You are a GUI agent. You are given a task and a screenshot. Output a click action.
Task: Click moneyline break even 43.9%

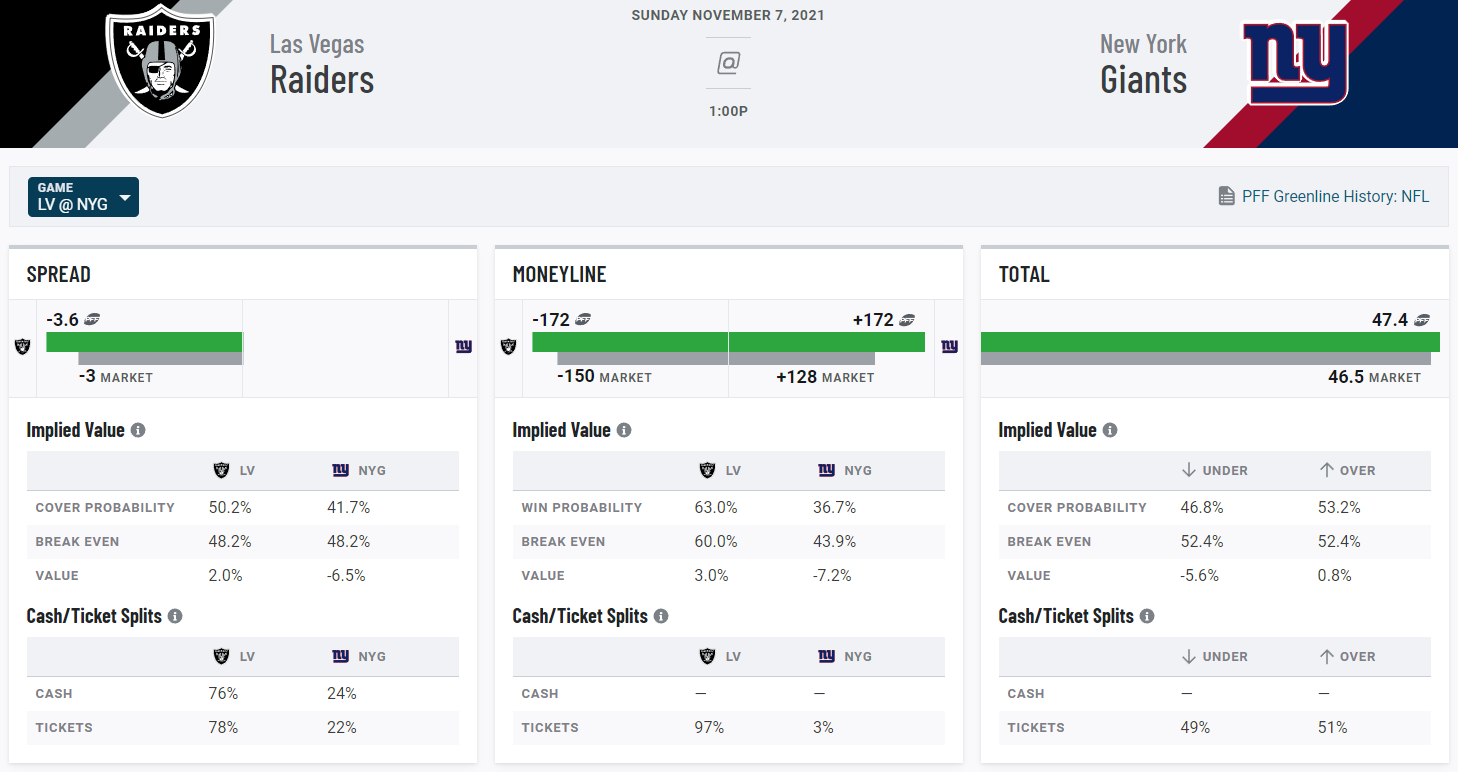(835, 541)
